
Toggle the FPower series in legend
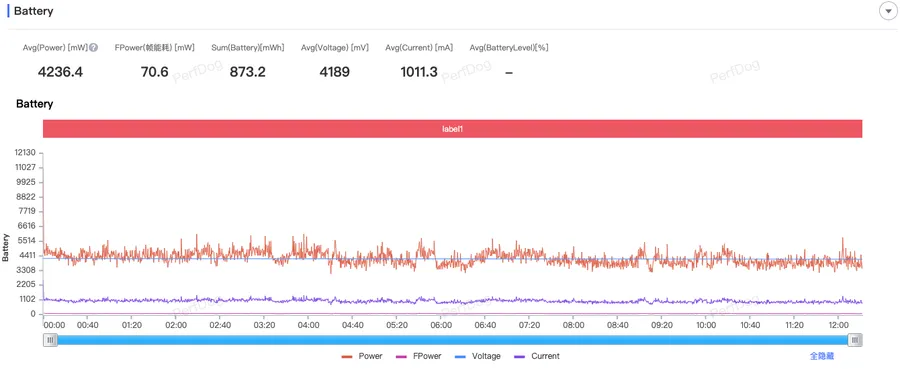click(418, 356)
